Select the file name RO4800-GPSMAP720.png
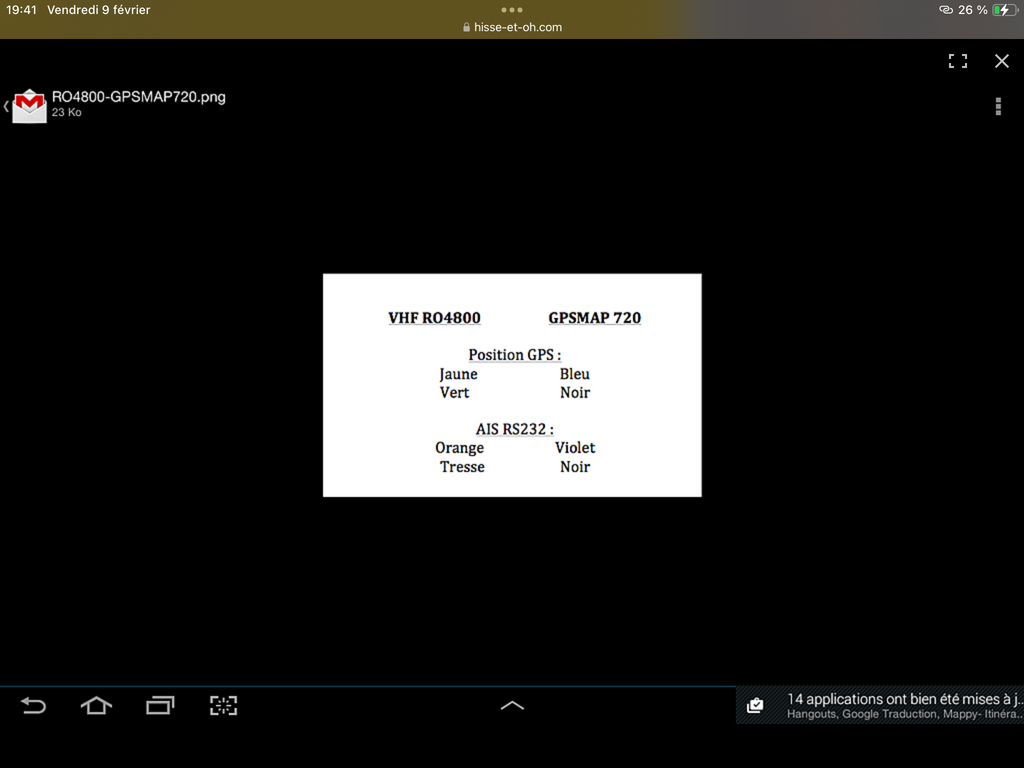The width and height of the screenshot is (1024, 768). pos(138,97)
